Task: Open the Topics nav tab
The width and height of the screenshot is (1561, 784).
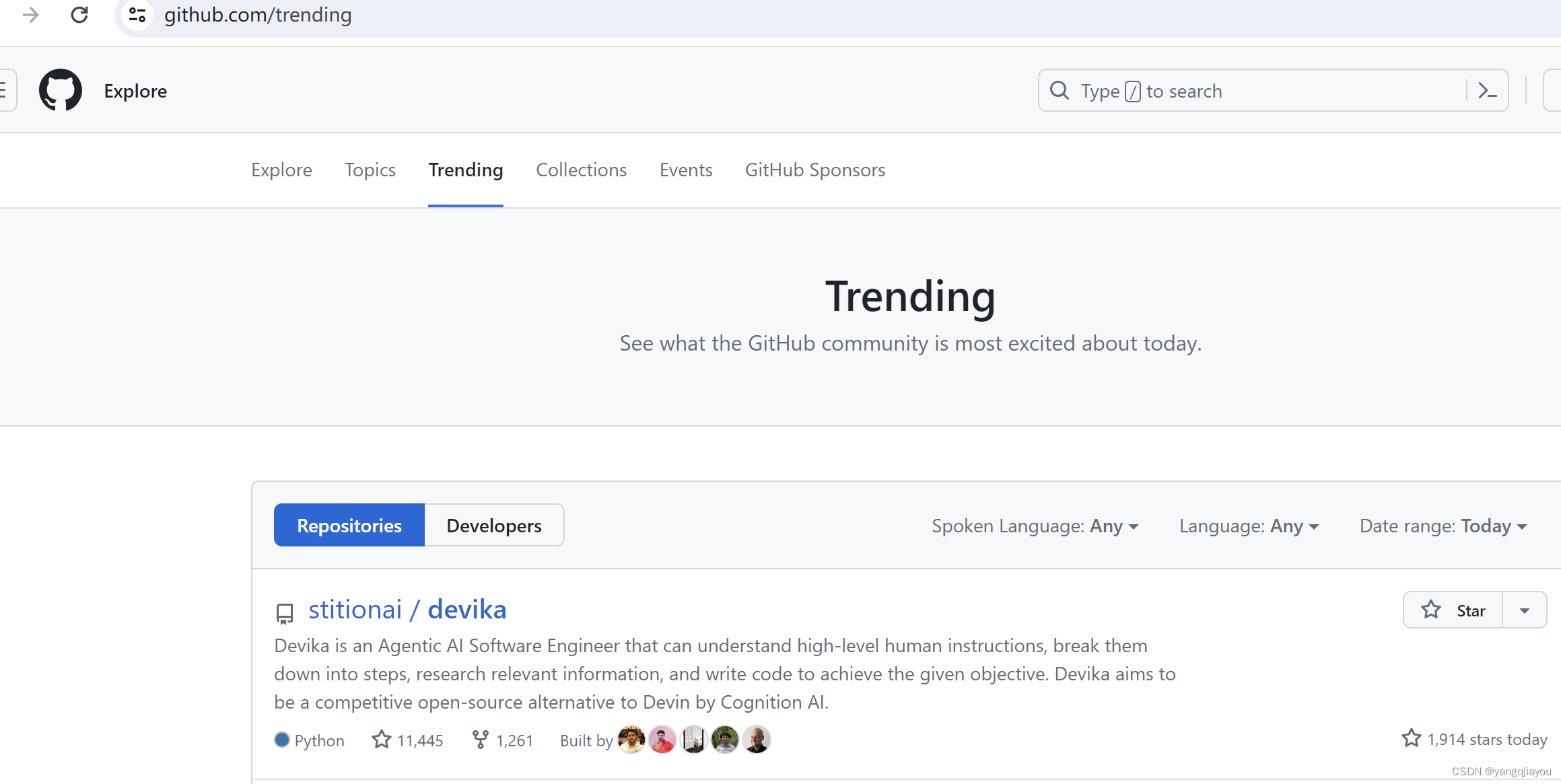Action: [370, 170]
